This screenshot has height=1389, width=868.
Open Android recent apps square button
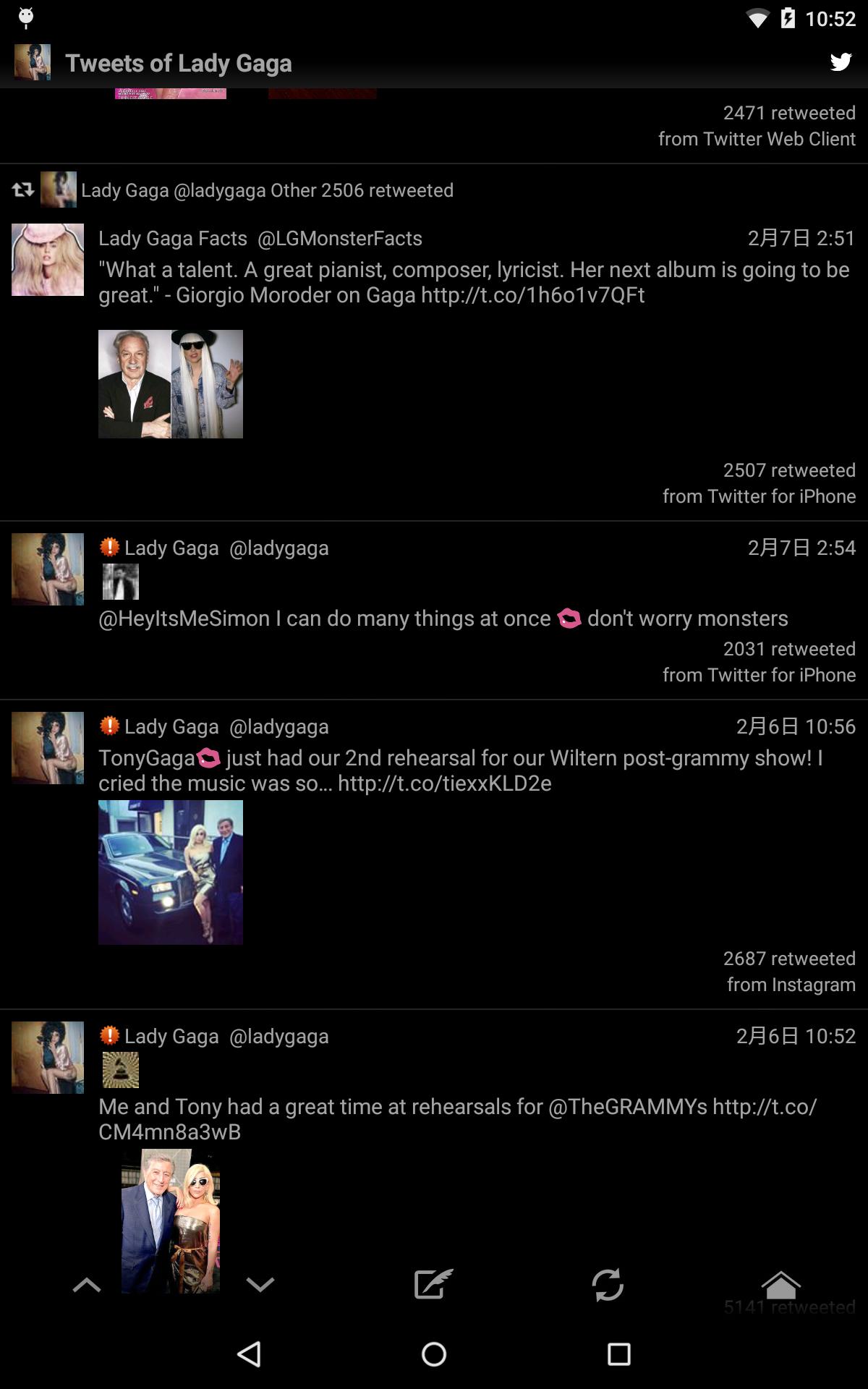tap(619, 1354)
